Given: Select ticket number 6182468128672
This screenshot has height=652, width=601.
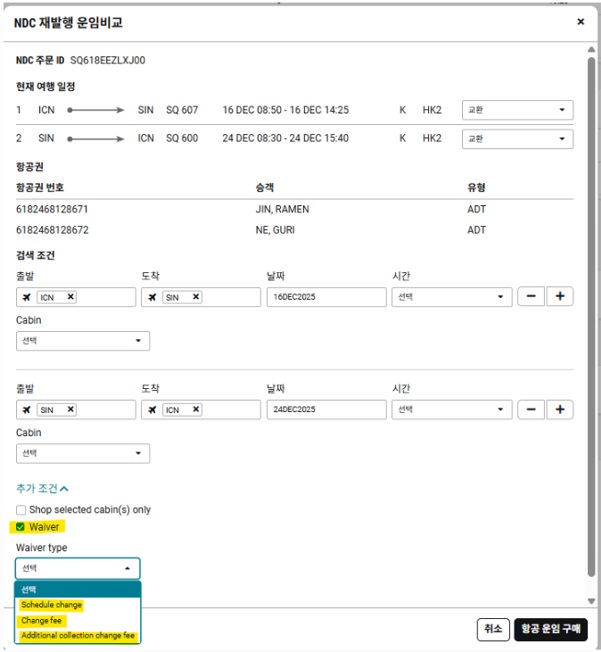Looking at the screenshot, I should tap(52, 230).
